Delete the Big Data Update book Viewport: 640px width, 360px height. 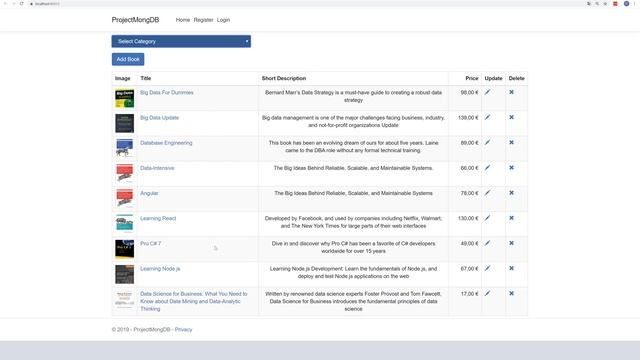coord(511,118)
